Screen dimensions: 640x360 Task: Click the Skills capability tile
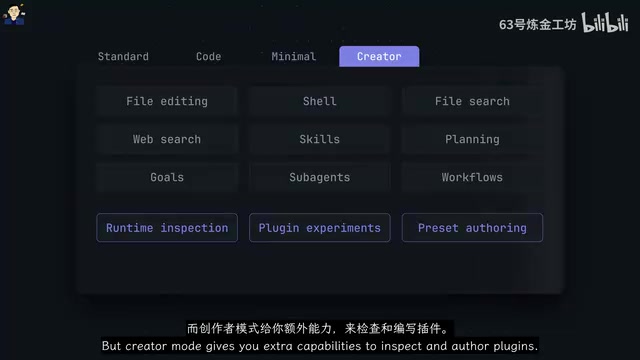point(320,139)
